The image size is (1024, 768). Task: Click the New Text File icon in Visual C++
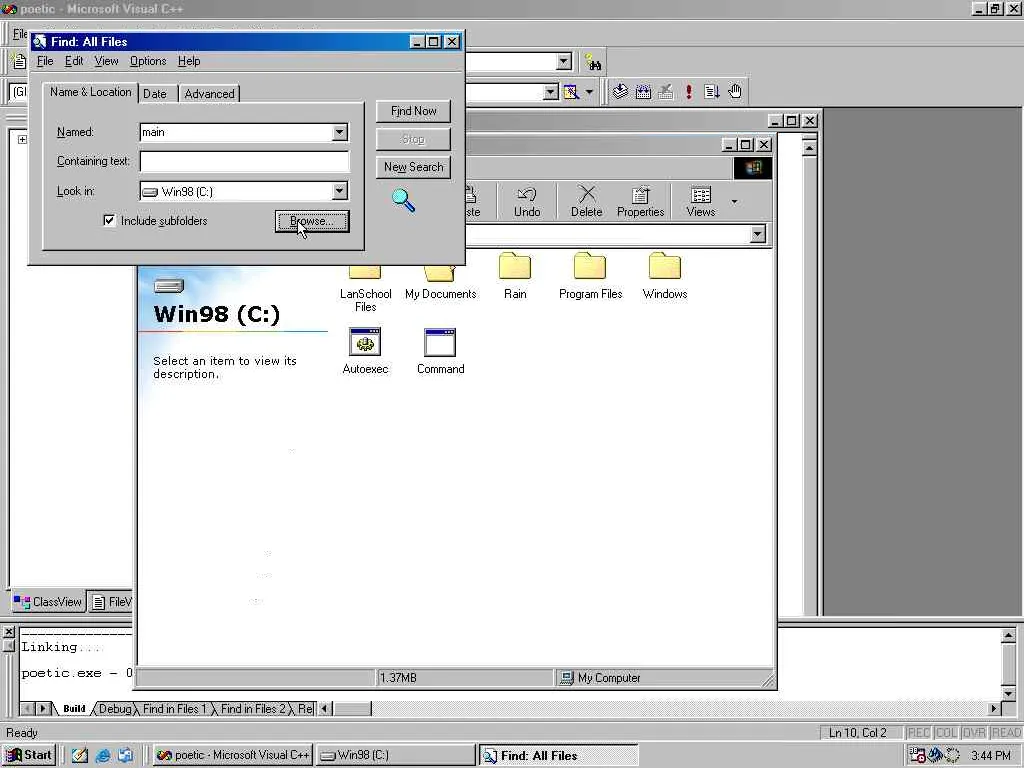point(19,62)
